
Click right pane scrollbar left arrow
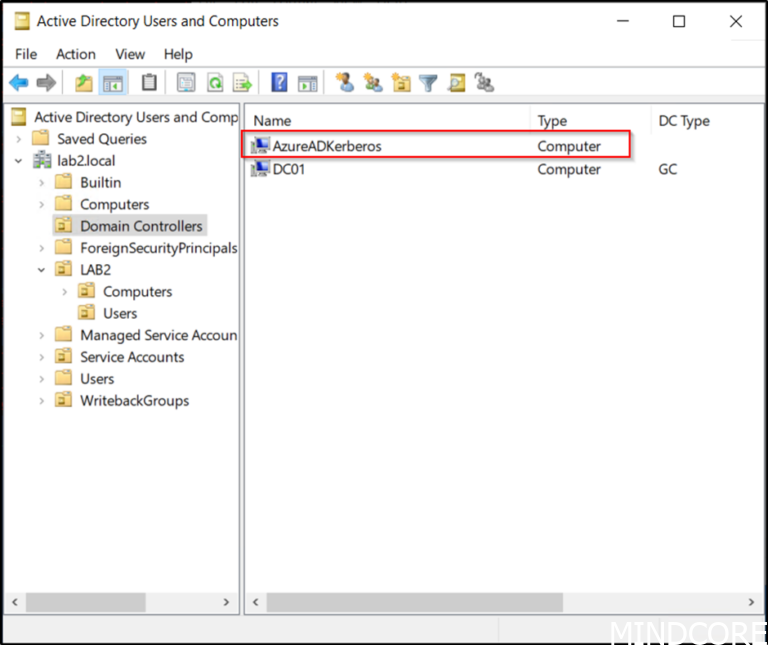(x=256, y=602)
